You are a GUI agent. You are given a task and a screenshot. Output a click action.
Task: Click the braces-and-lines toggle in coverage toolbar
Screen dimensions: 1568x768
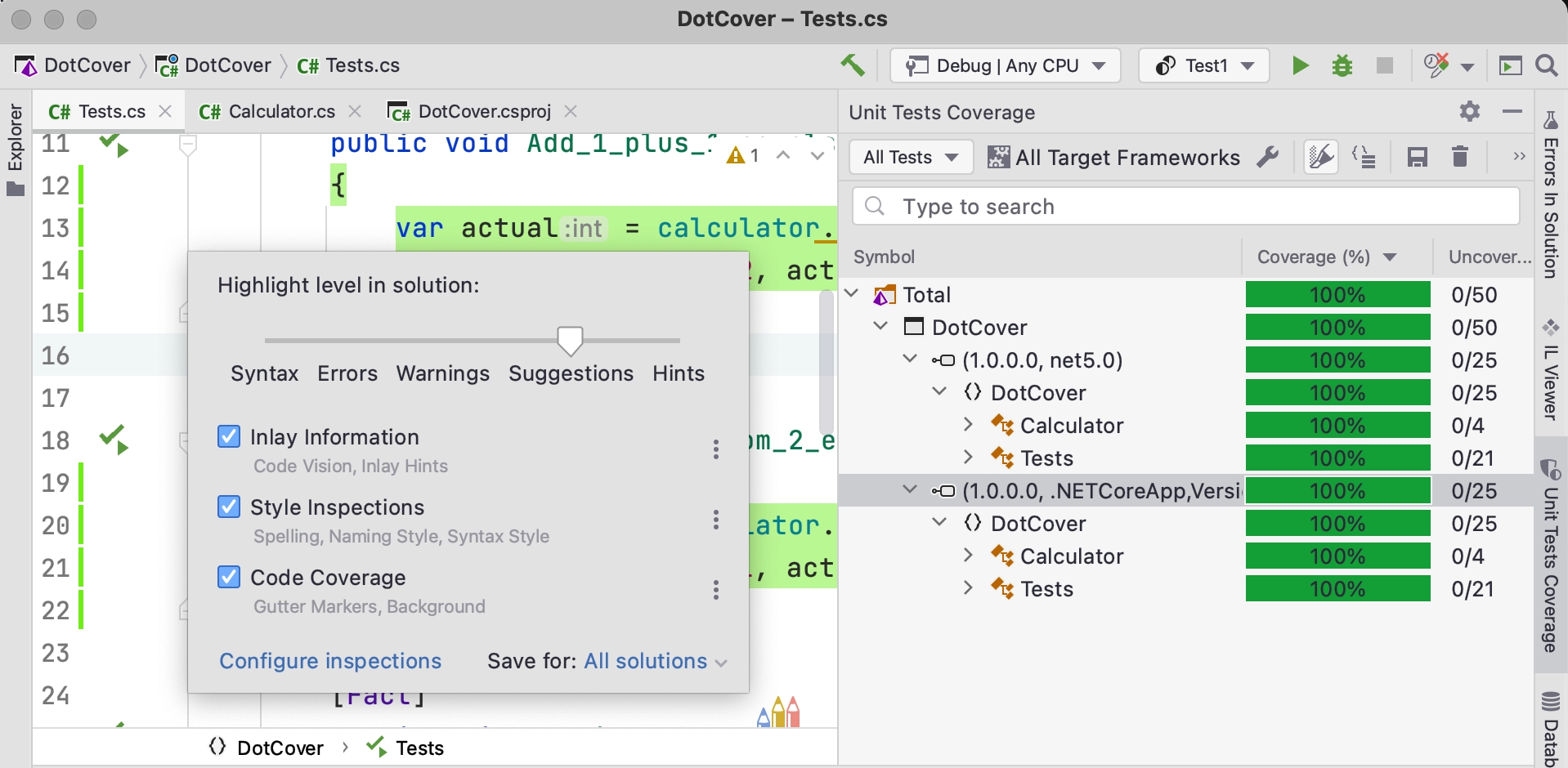pos(1364,156)
